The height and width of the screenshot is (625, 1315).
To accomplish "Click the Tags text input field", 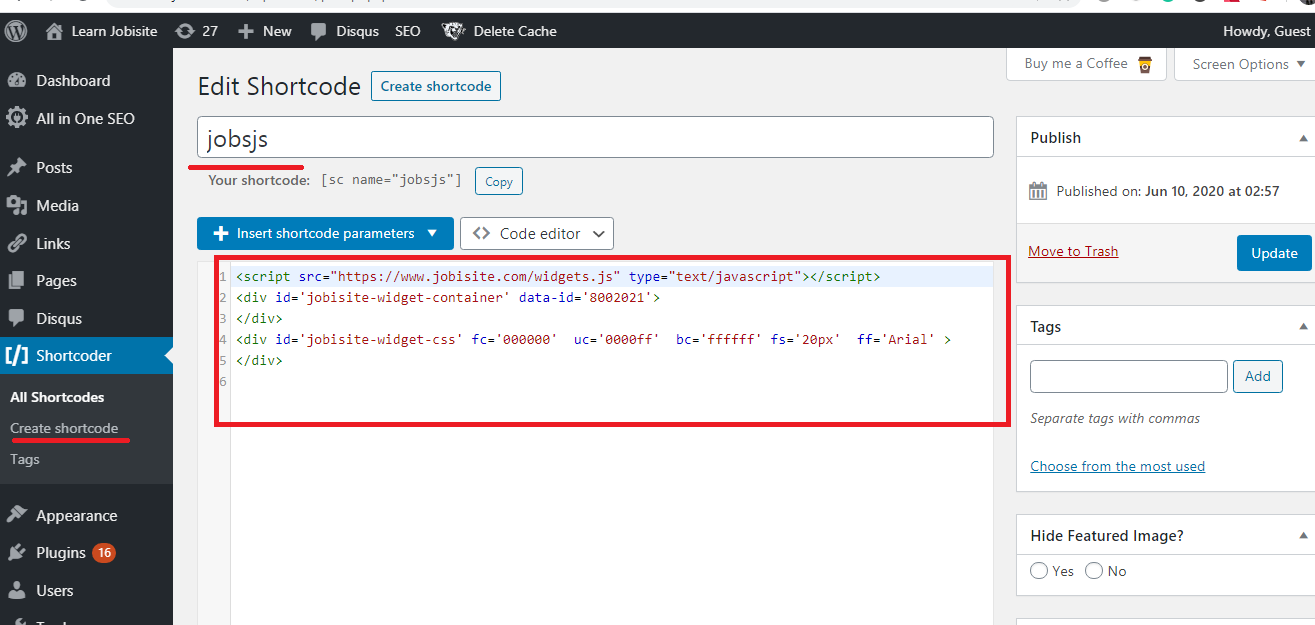I will 1128,376.
